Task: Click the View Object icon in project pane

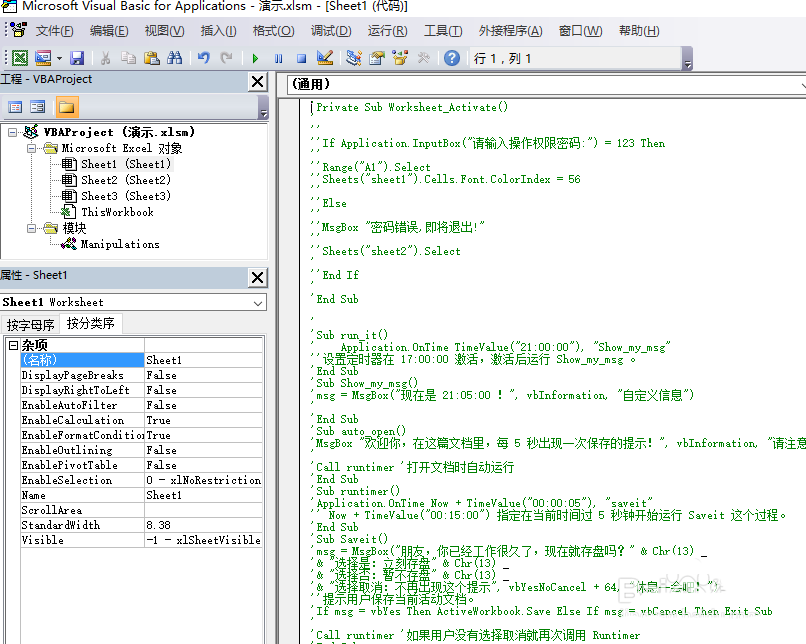Action: tap(38, 107)
